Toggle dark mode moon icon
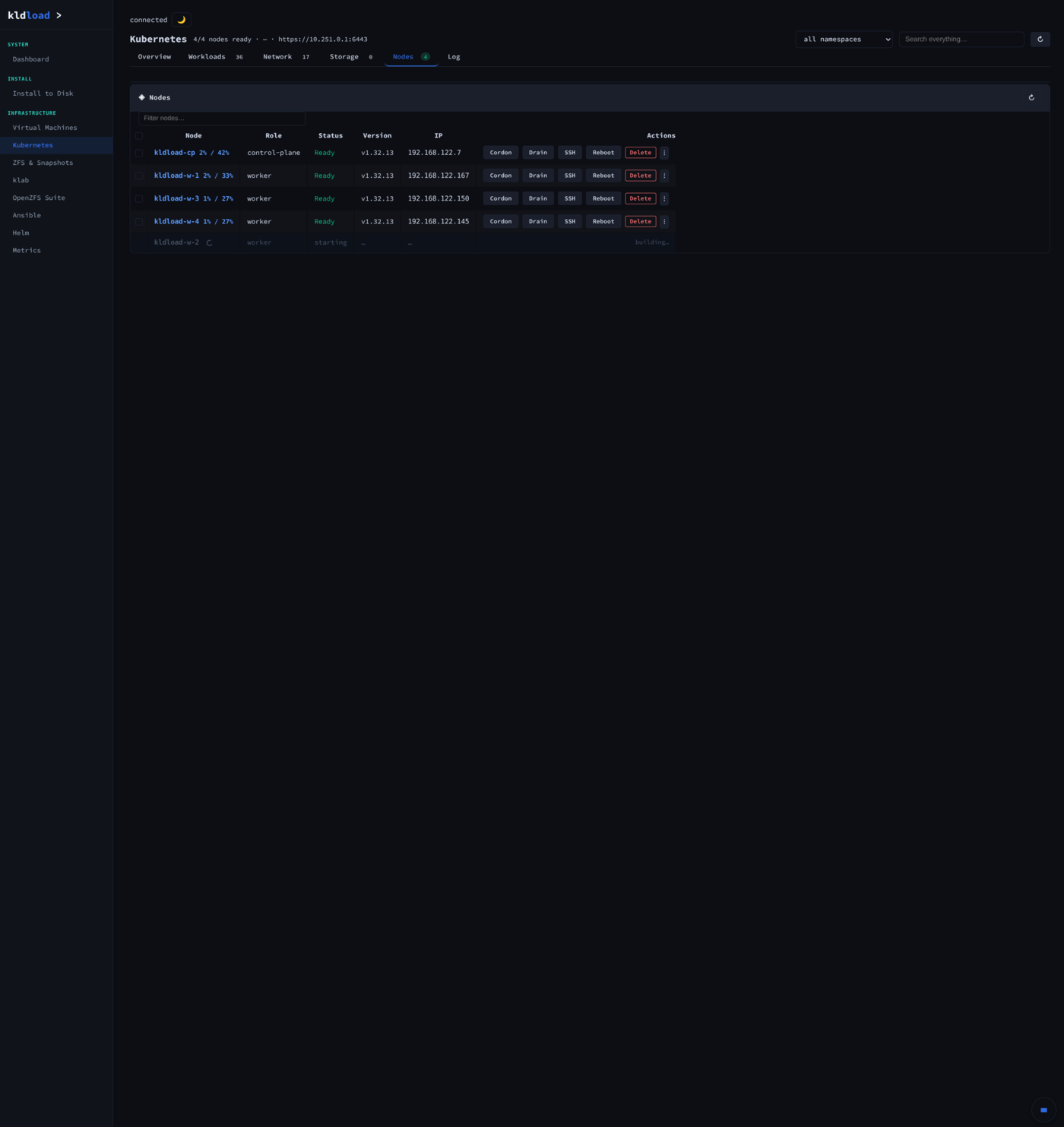This screenshot has height=1127, width=1064. point(181,20)
